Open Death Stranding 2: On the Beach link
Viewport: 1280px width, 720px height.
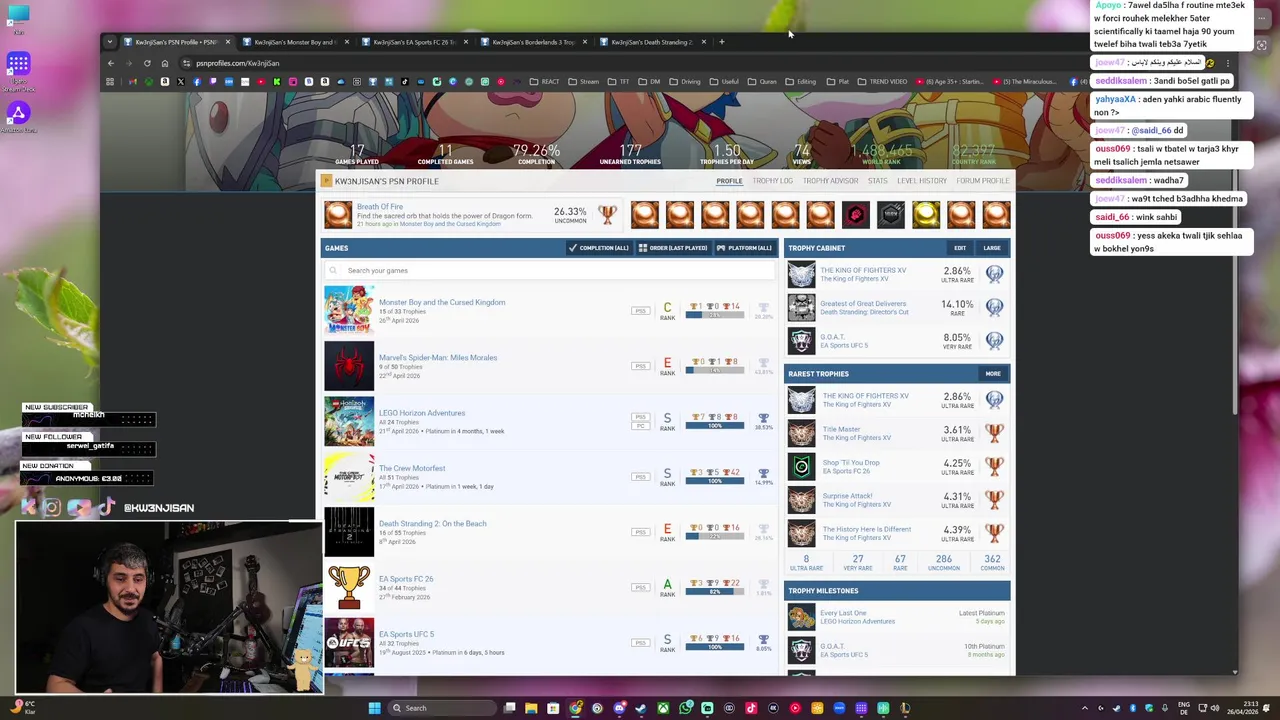click(433, 523)
